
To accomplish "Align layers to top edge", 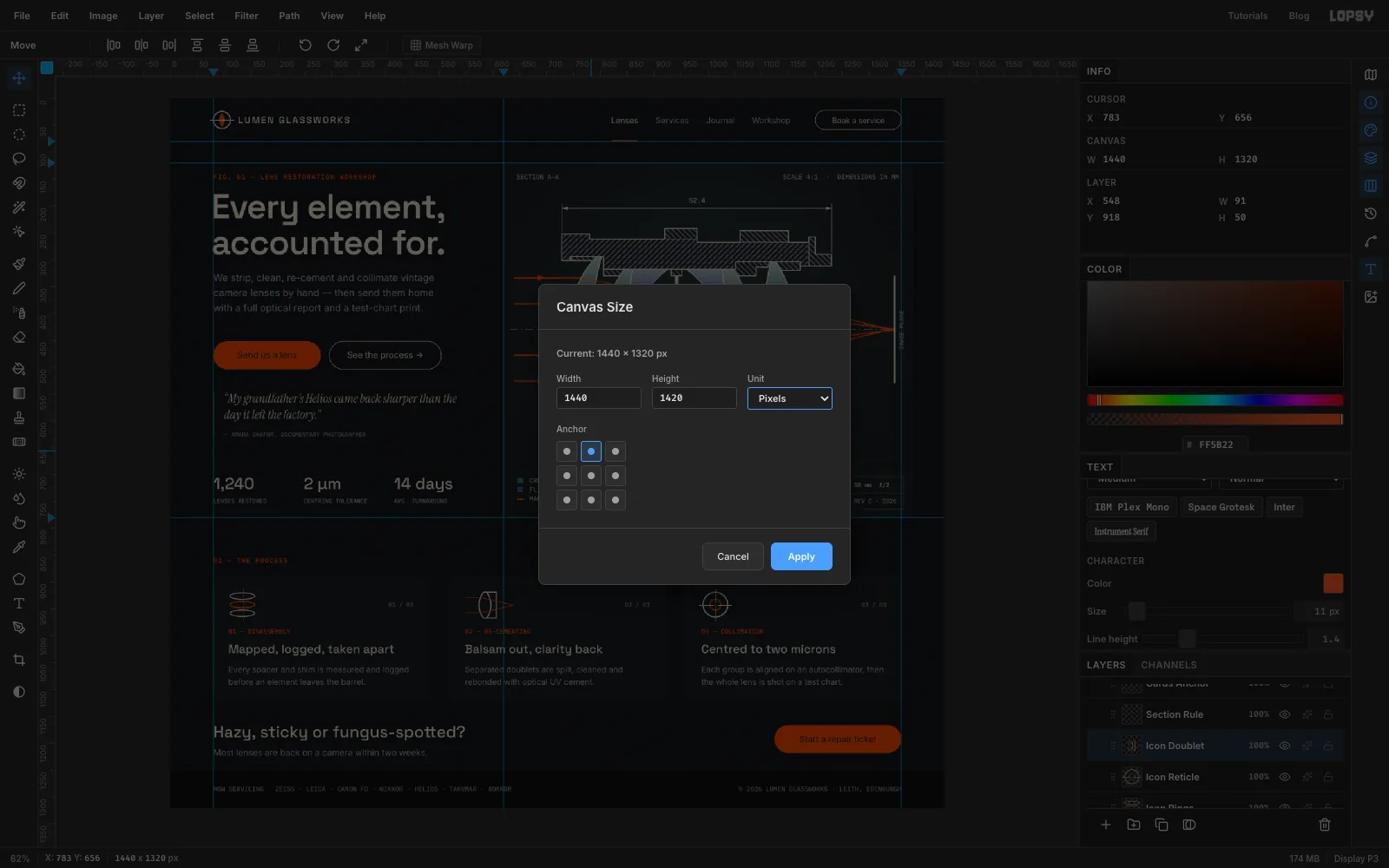I will (197, 45).
